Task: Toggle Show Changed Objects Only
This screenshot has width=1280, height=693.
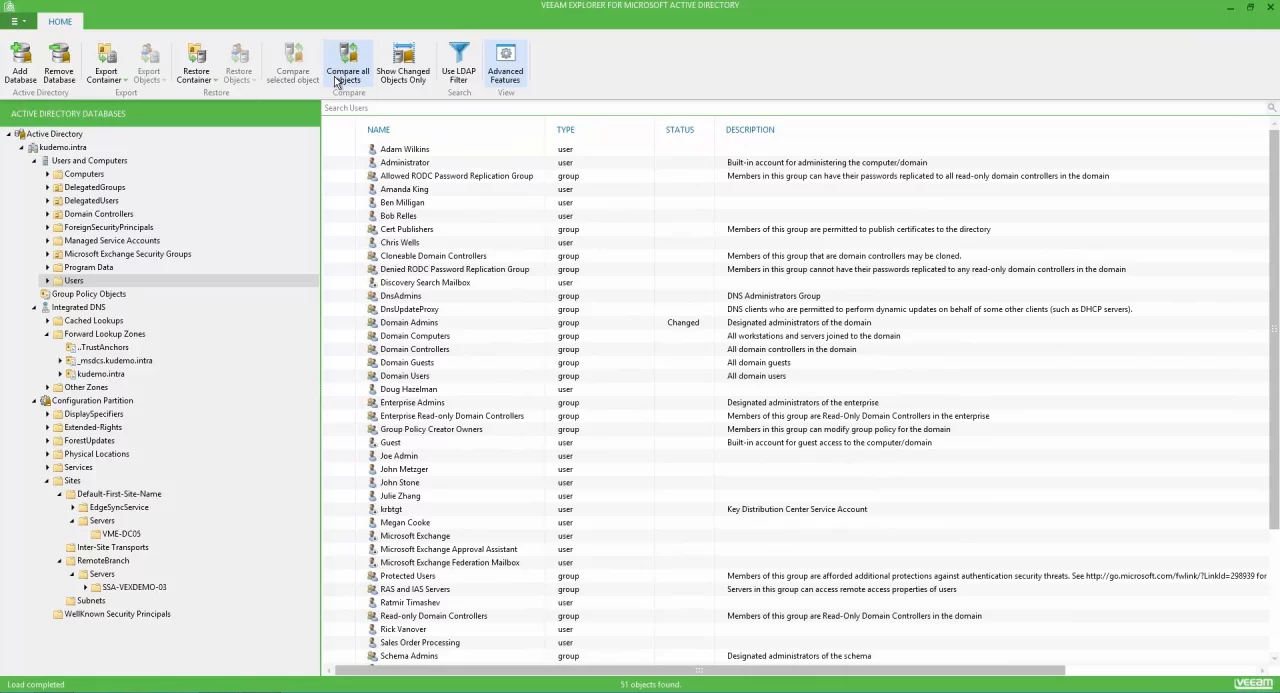Action: [403, 63]
